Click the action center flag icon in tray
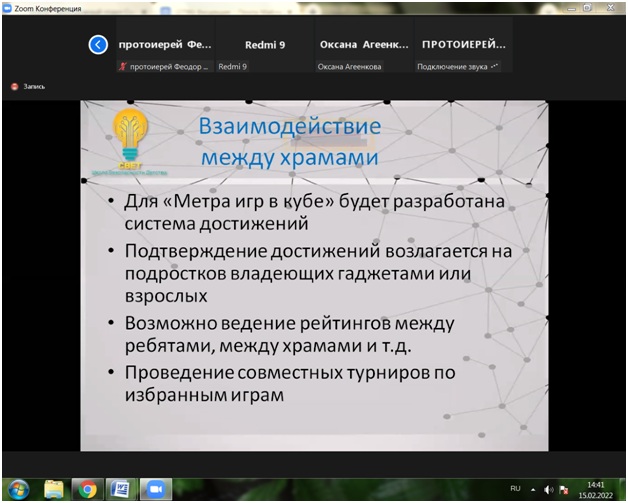The width and height of the screenshot is (628, 503). (565, 489)
